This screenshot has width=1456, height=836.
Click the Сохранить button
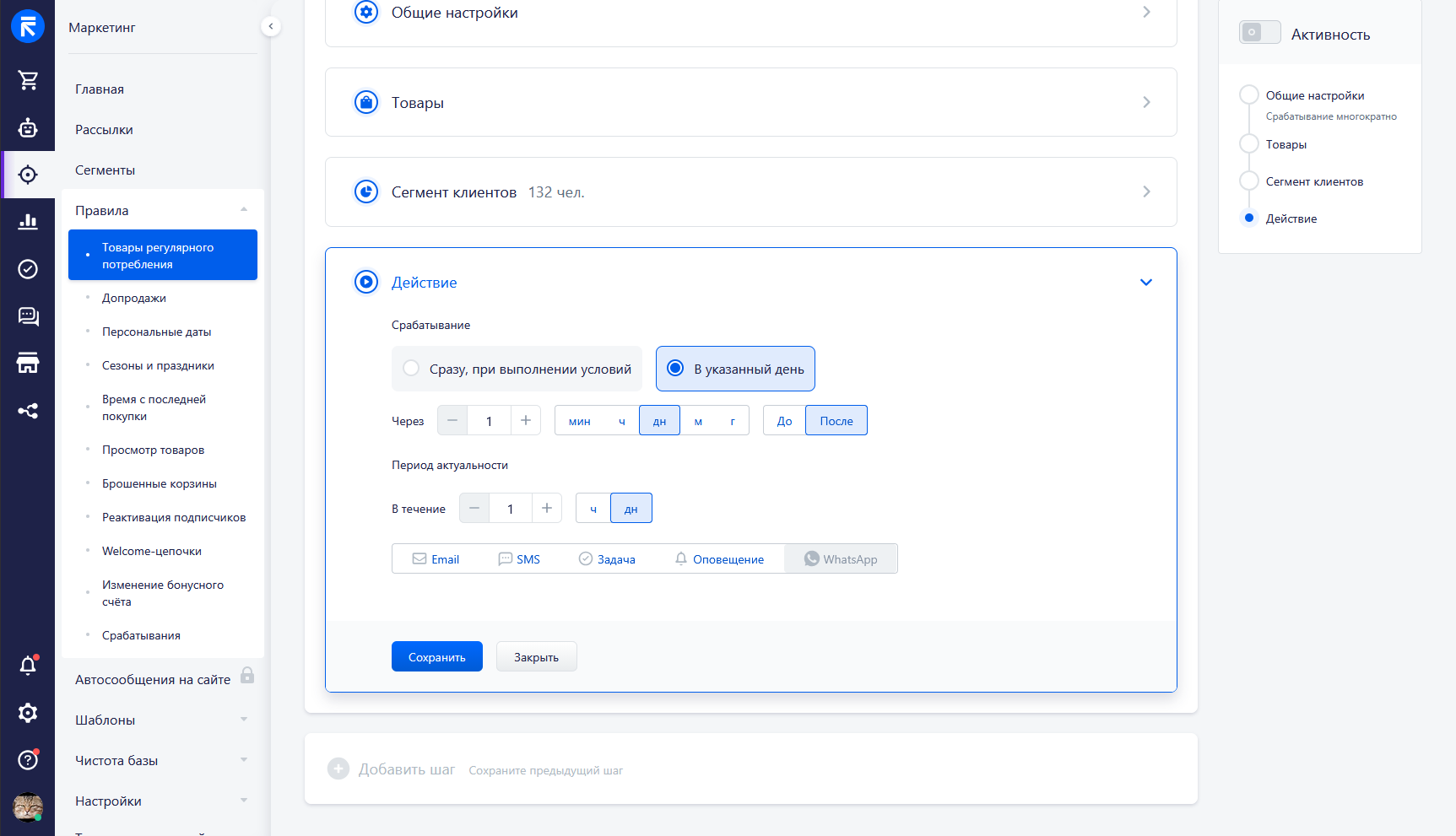pos(436,657)
